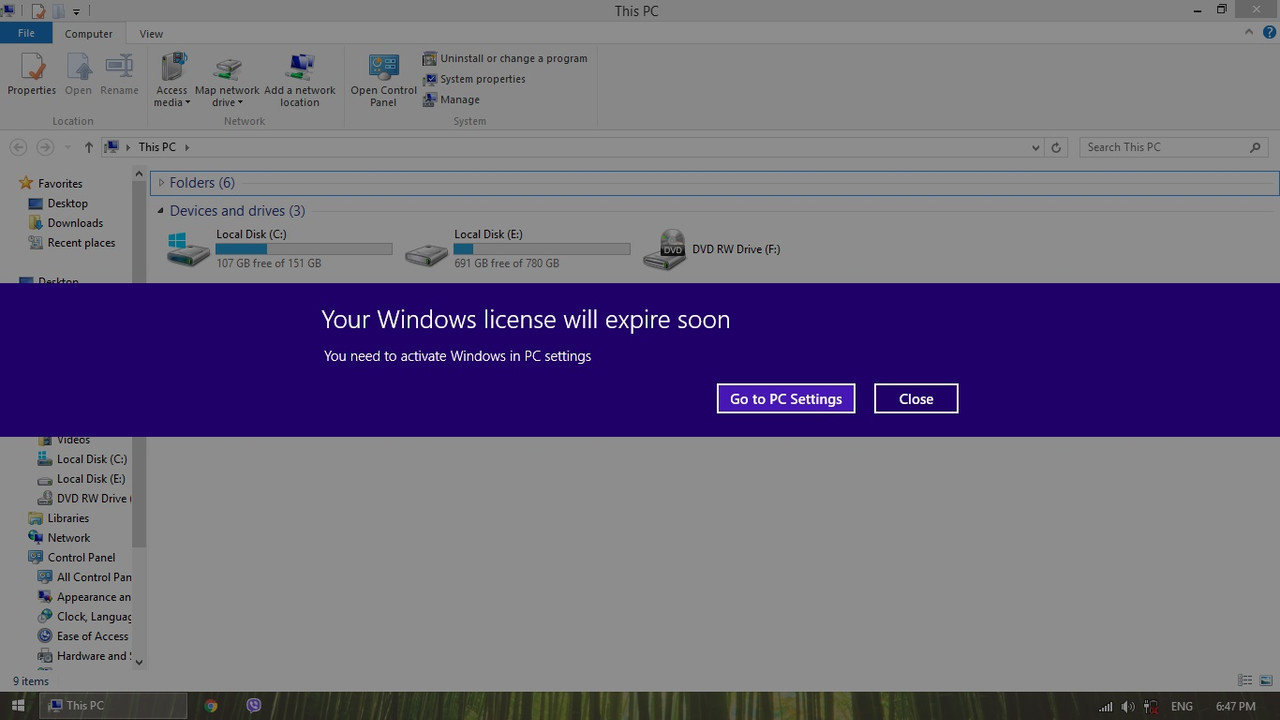The height and width of the screenshot is (720, 1280).
Task: Switch to the Computer ribbon tab
Action: [89, 33]
